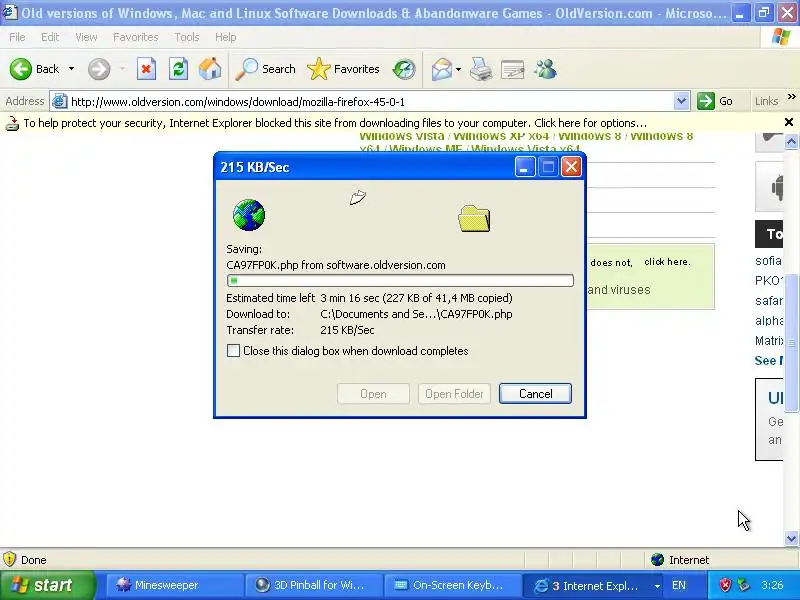Stop loading with the red X icon

coord(146,69)
